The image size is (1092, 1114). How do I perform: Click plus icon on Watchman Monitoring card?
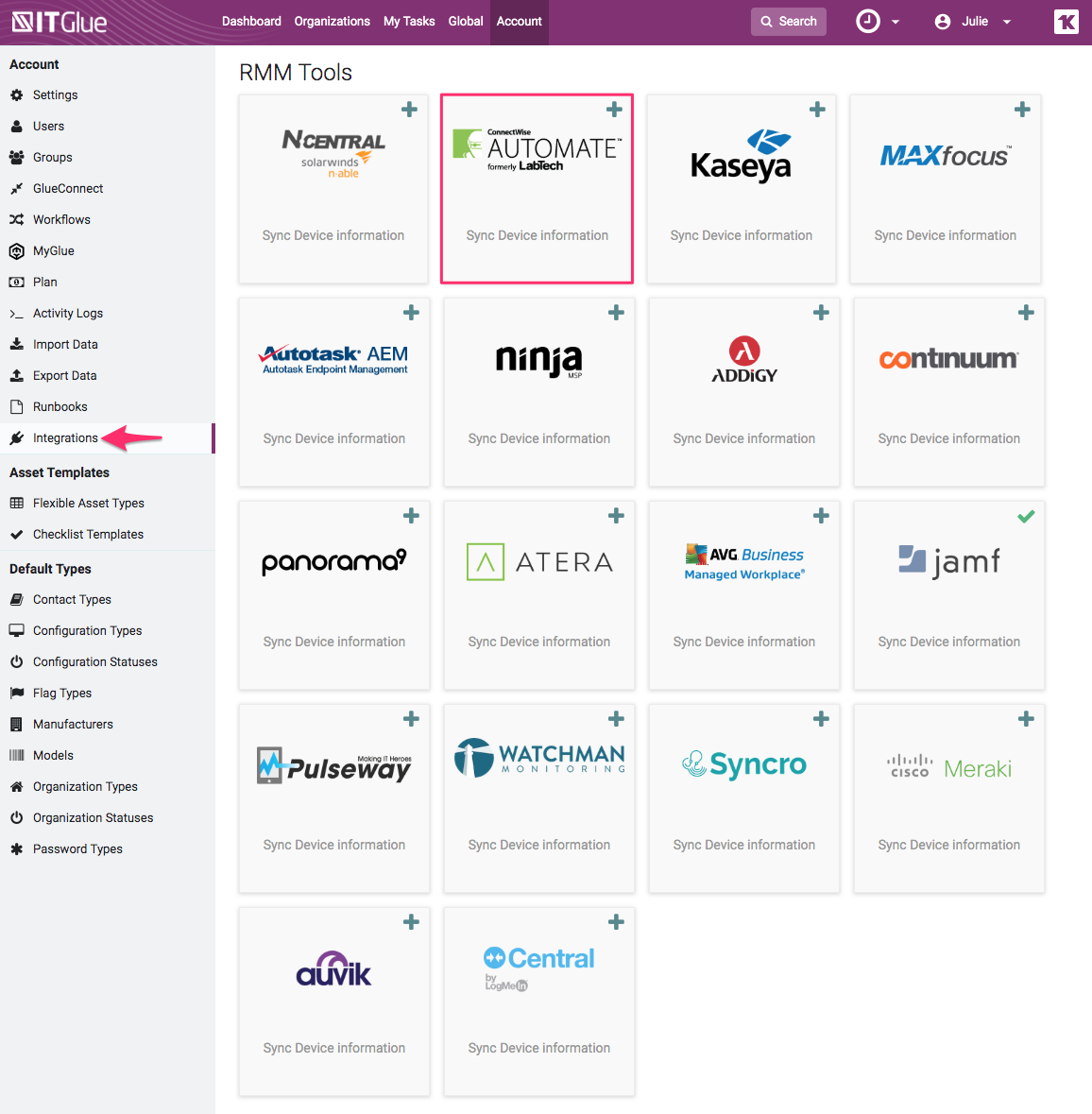[x=616, y=719]
